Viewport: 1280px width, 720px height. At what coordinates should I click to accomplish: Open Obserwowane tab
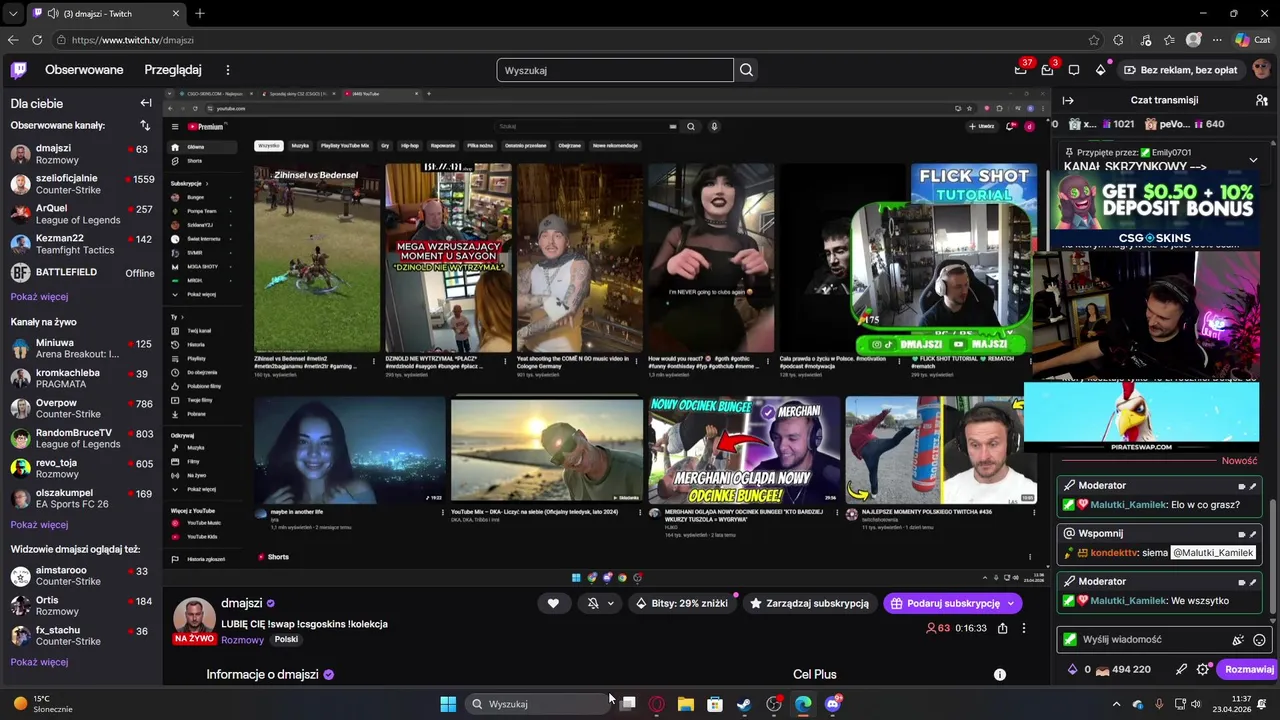(84, 70)
